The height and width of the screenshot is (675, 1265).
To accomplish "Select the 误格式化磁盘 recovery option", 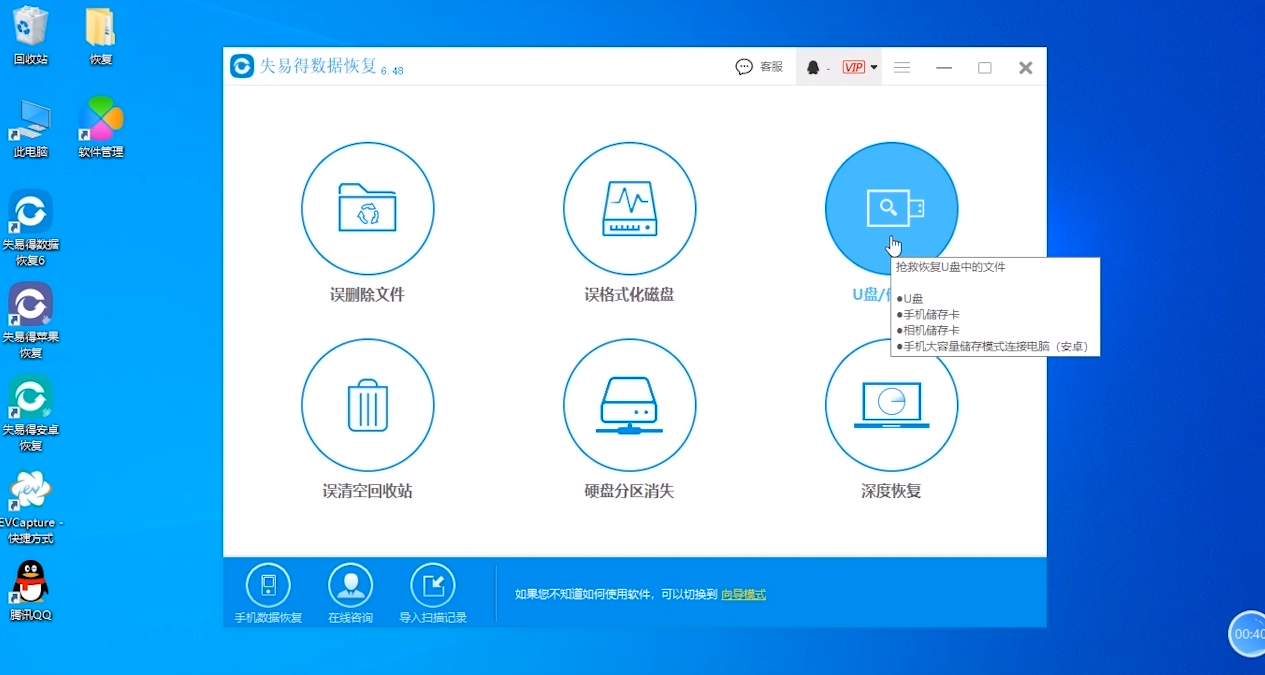I will 629,208.
